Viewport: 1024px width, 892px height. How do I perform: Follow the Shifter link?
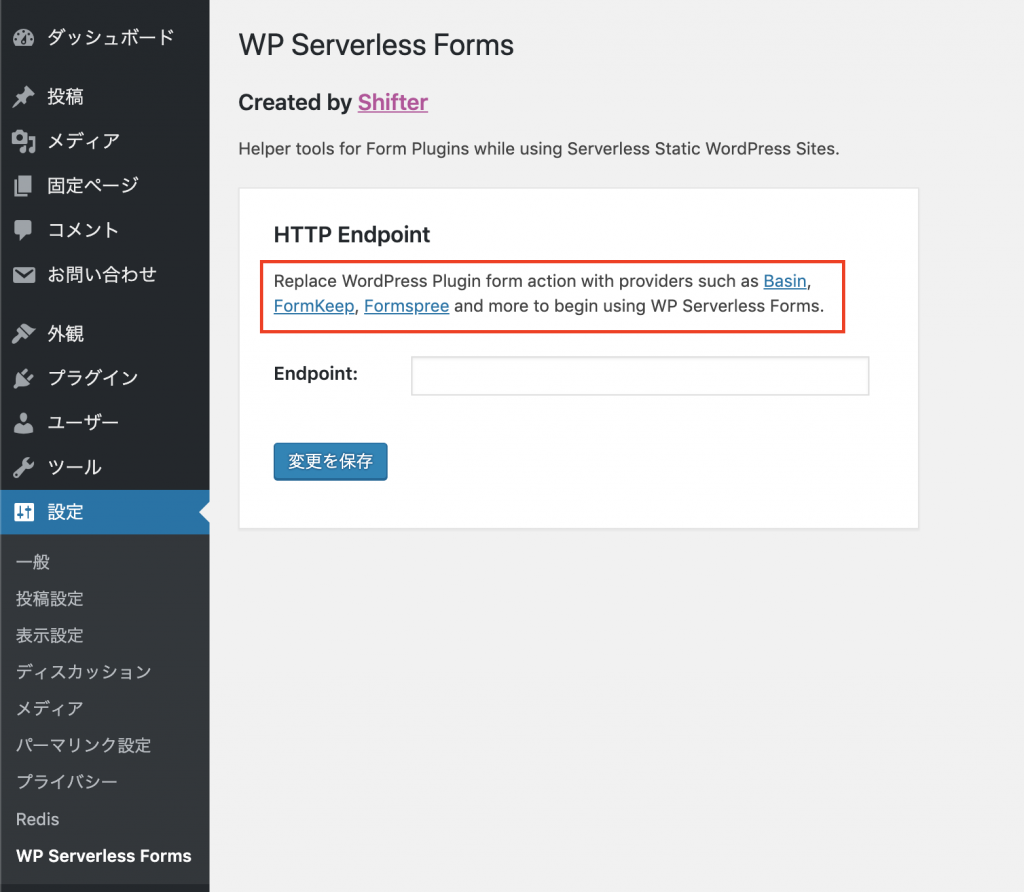392,103
